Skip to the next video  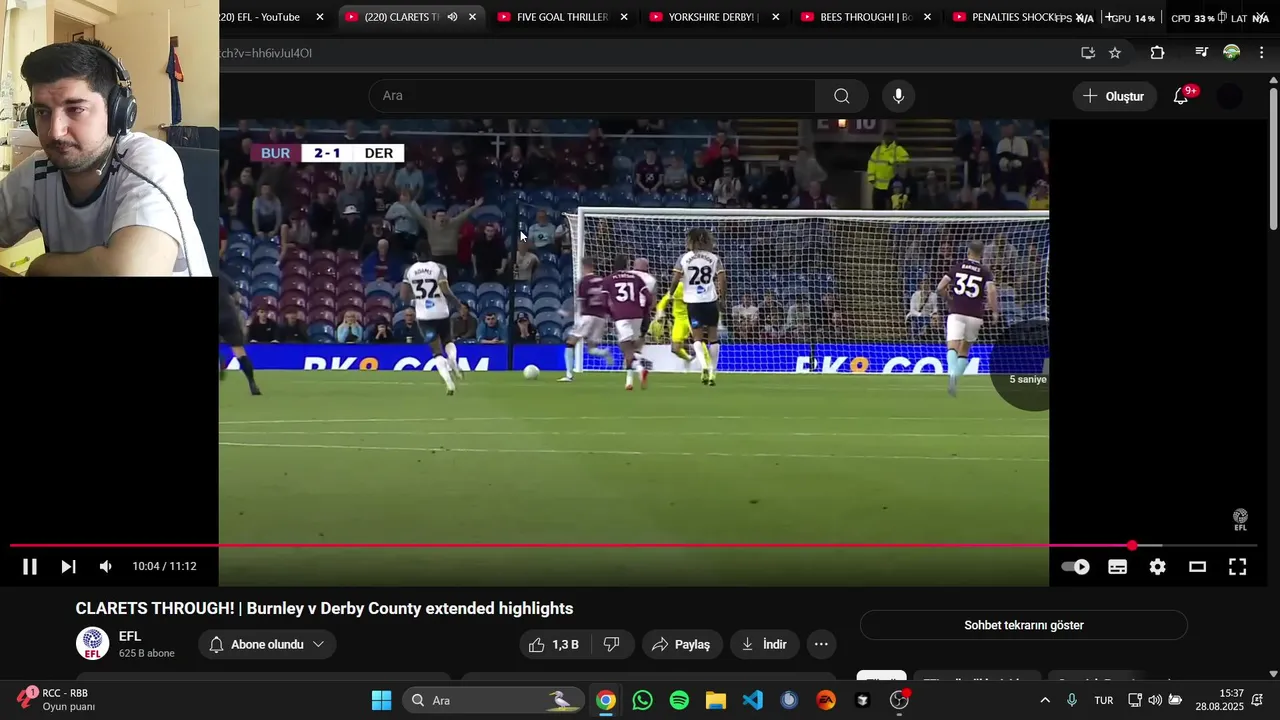68,567
